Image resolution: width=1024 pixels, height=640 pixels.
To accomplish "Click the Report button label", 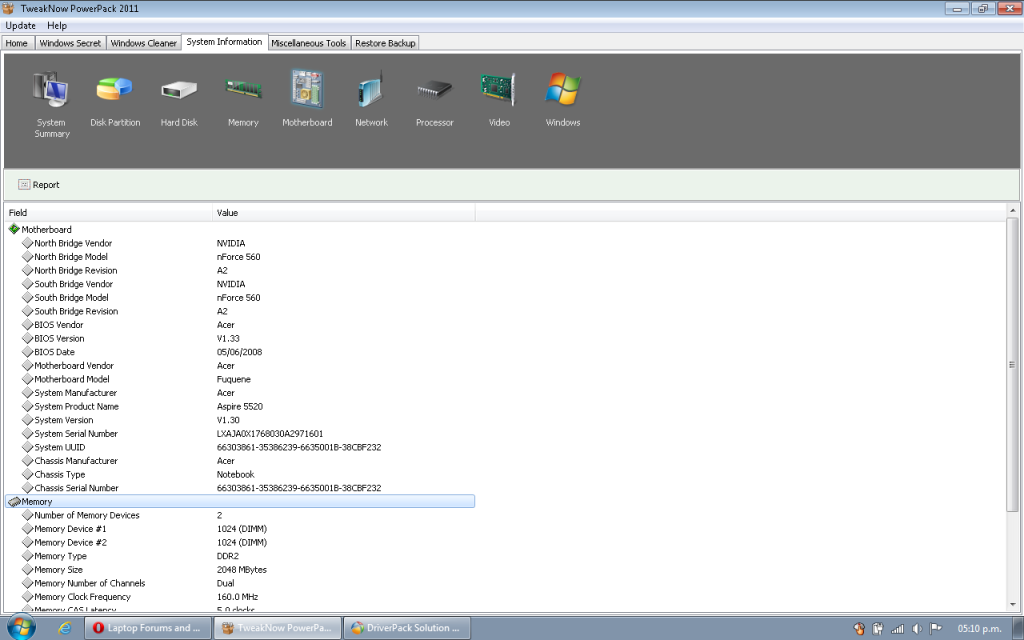I will click(46, 185).
